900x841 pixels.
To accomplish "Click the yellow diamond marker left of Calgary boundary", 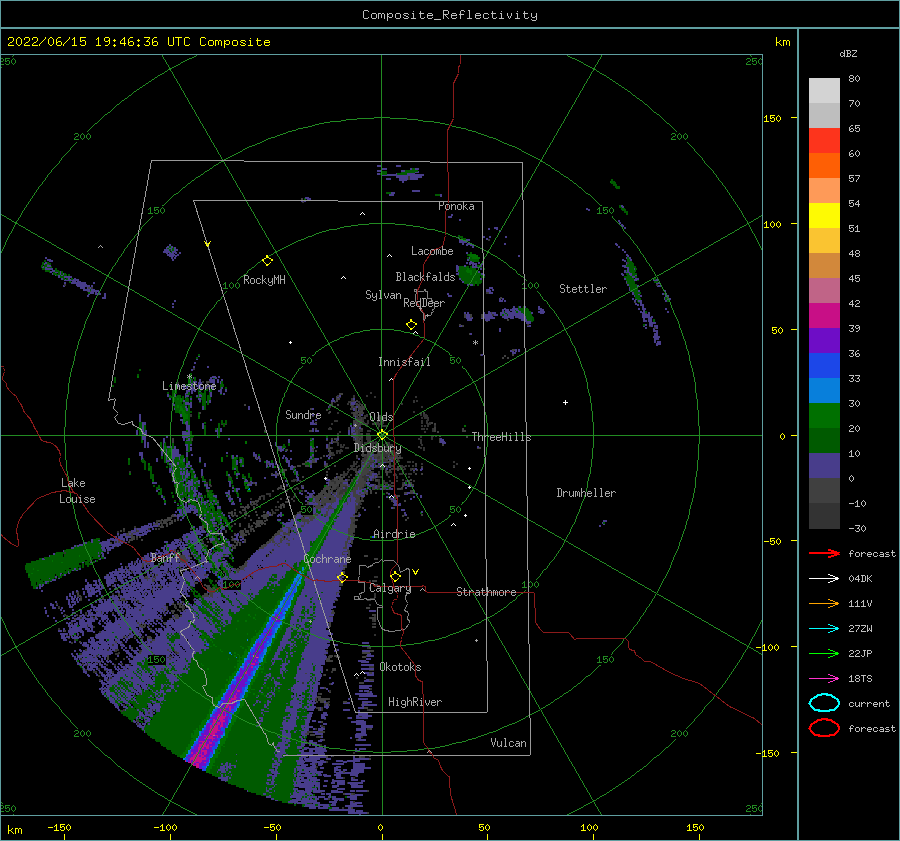I will pyautogui.click(x=342, y=577).
